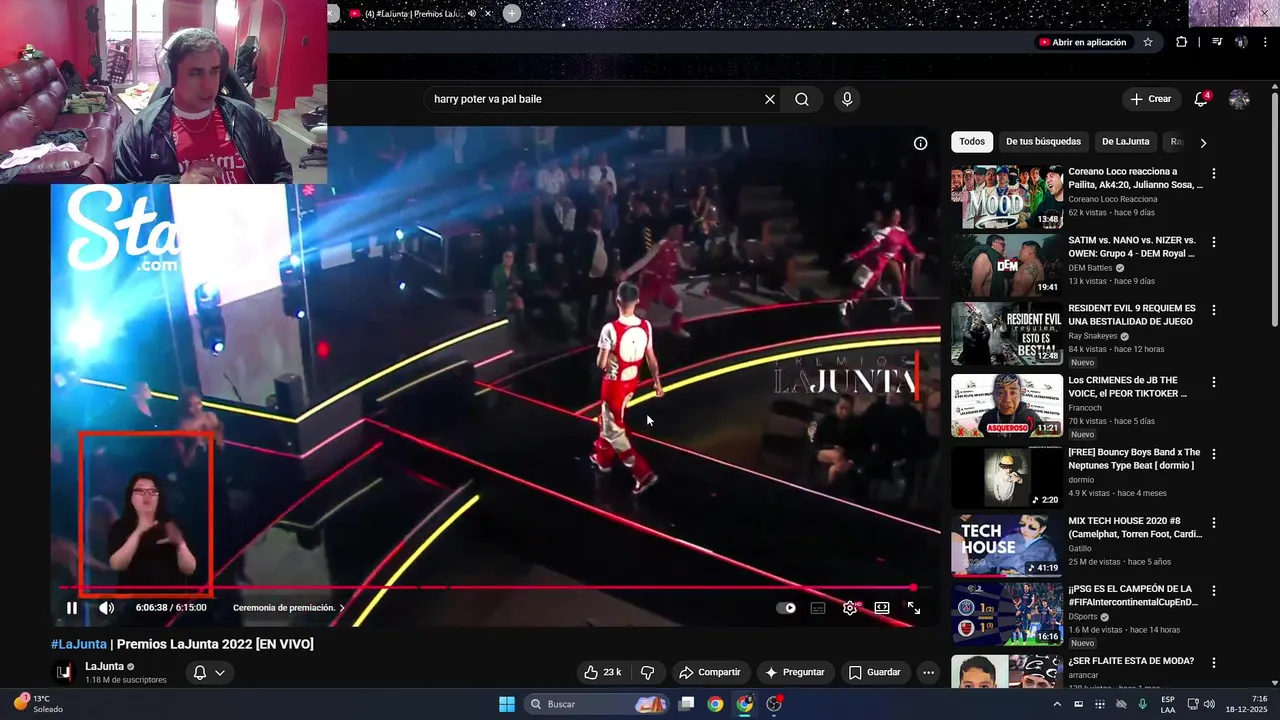Screen dimensions: 1280x720
Task: Open the LaJunta channel avatar
Action: [x=64, y=672]
